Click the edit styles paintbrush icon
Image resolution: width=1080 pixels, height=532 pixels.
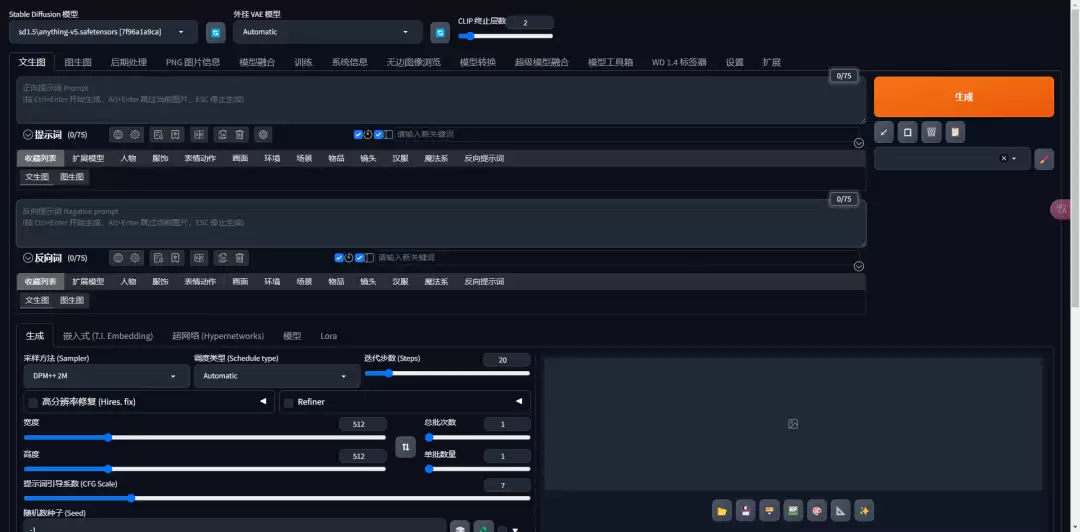(1043, 159)
